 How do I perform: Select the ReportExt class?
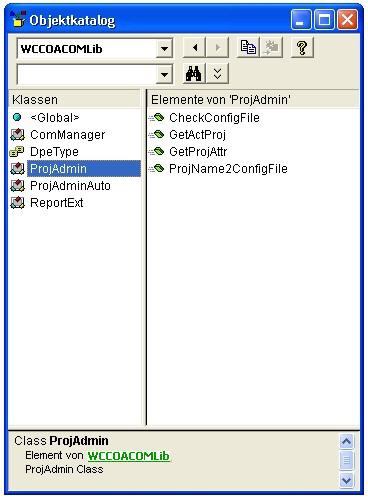(x=56, y=203)
